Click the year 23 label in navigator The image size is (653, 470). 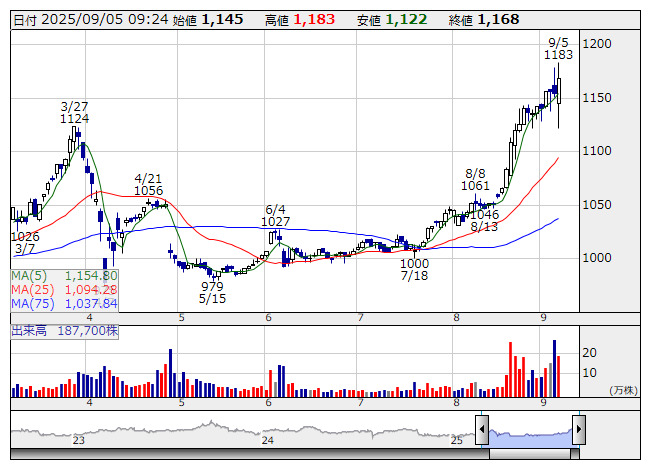click(x=78, y=440)
